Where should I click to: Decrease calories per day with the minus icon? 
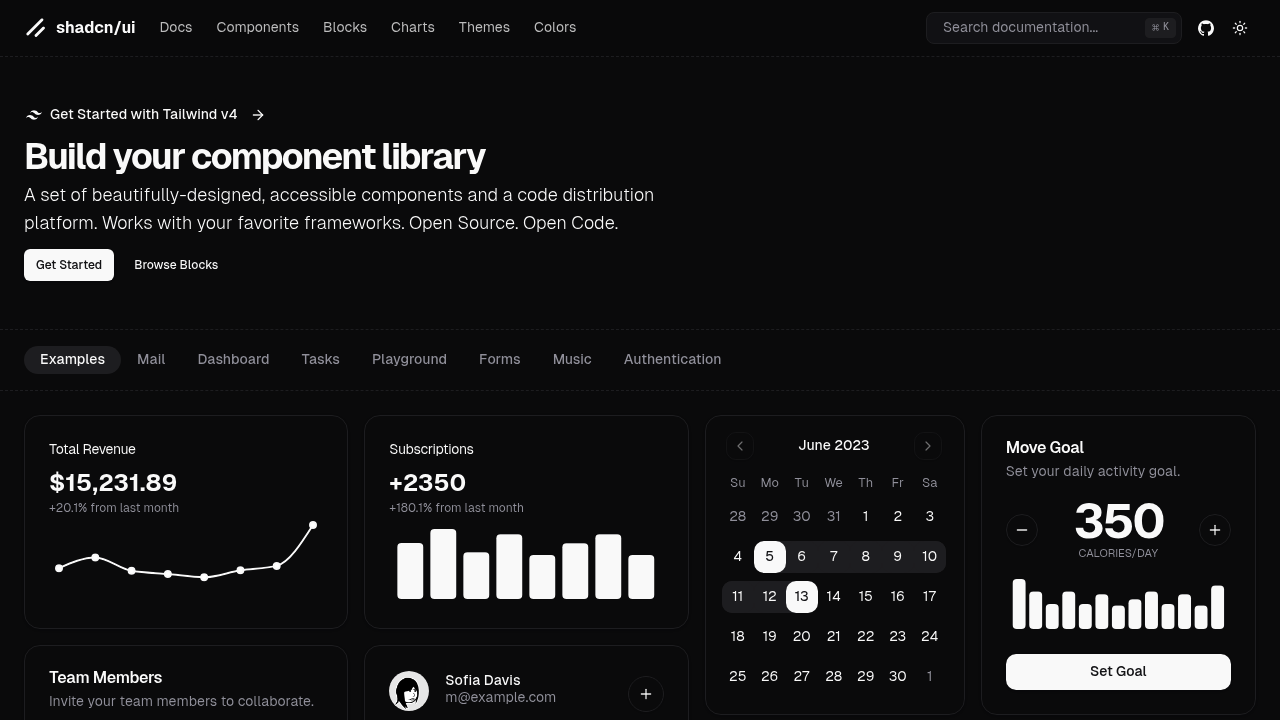[1022, 530]
